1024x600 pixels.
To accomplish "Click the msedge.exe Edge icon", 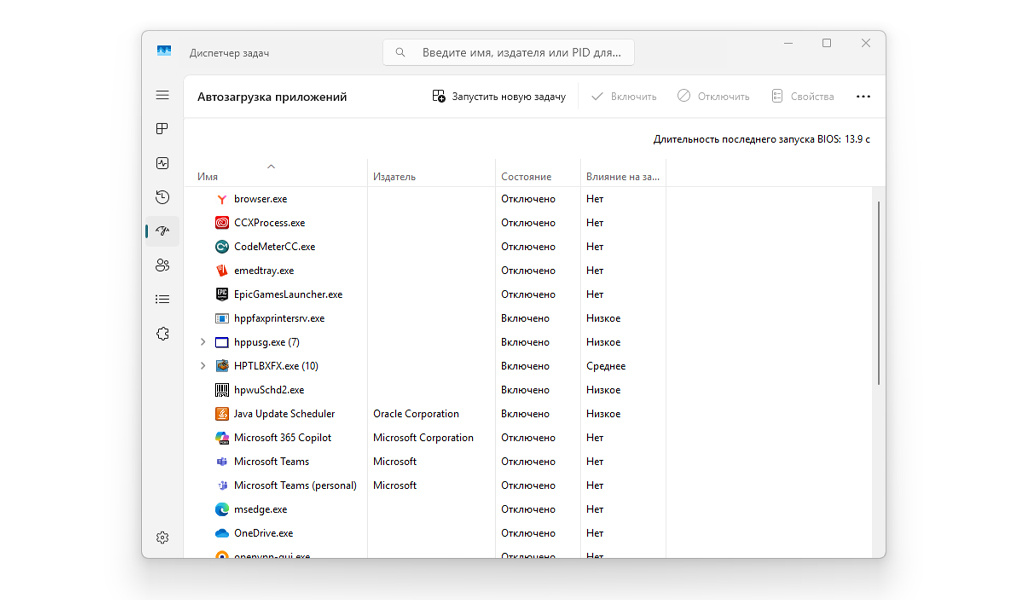I will [222, 509].
